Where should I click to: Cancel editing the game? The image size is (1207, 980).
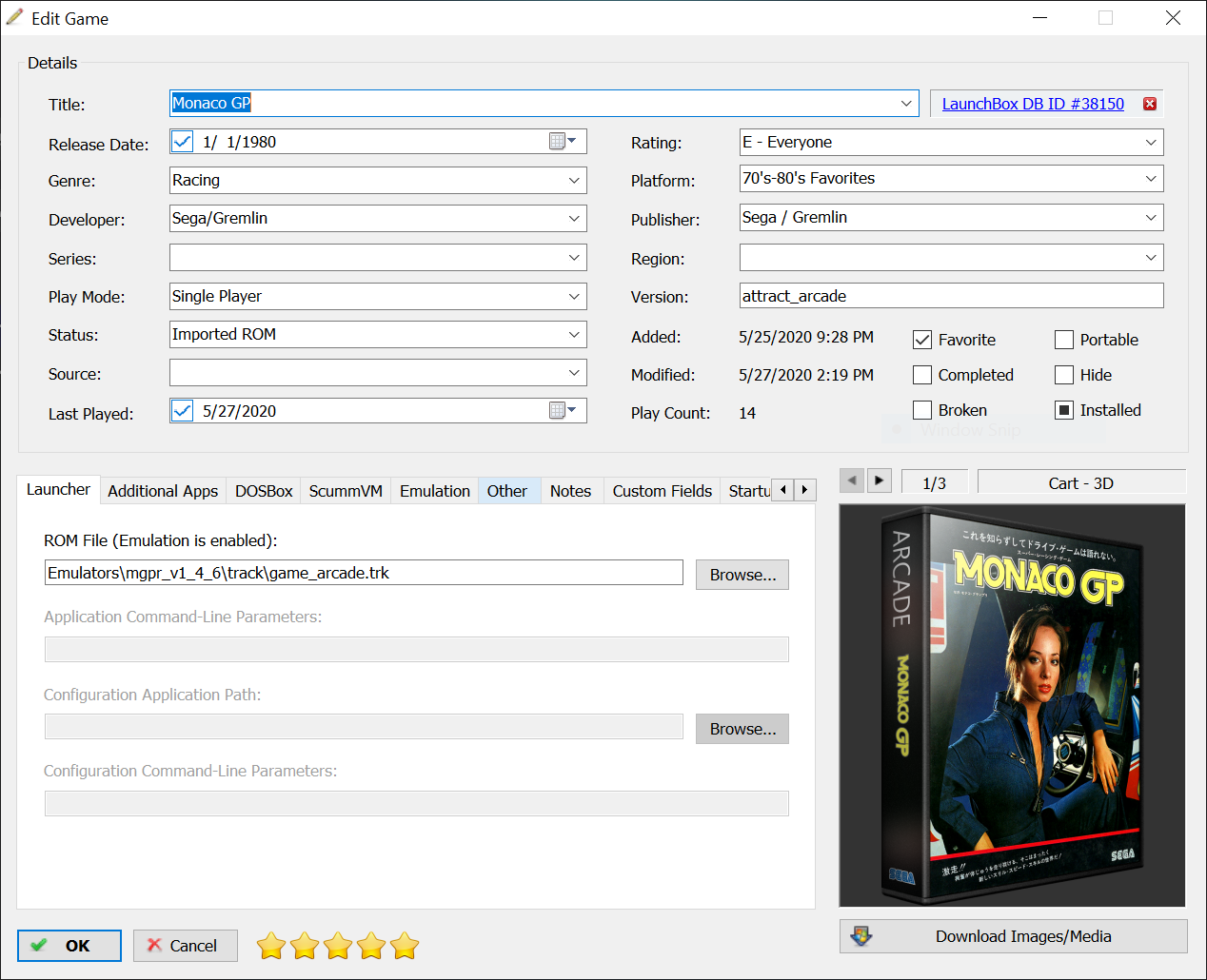(186, 946)
